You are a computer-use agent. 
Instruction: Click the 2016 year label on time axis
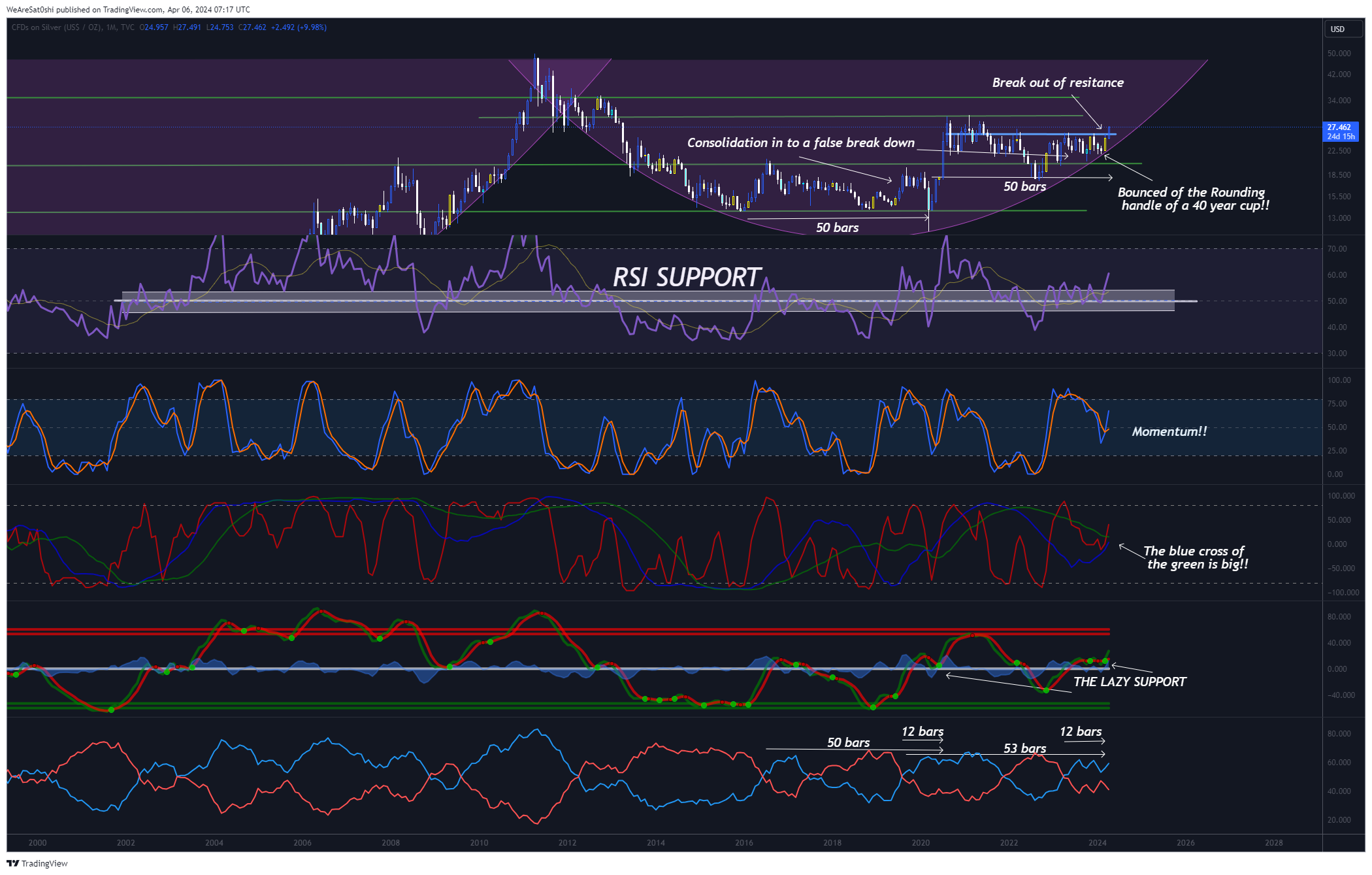(744, 842)
